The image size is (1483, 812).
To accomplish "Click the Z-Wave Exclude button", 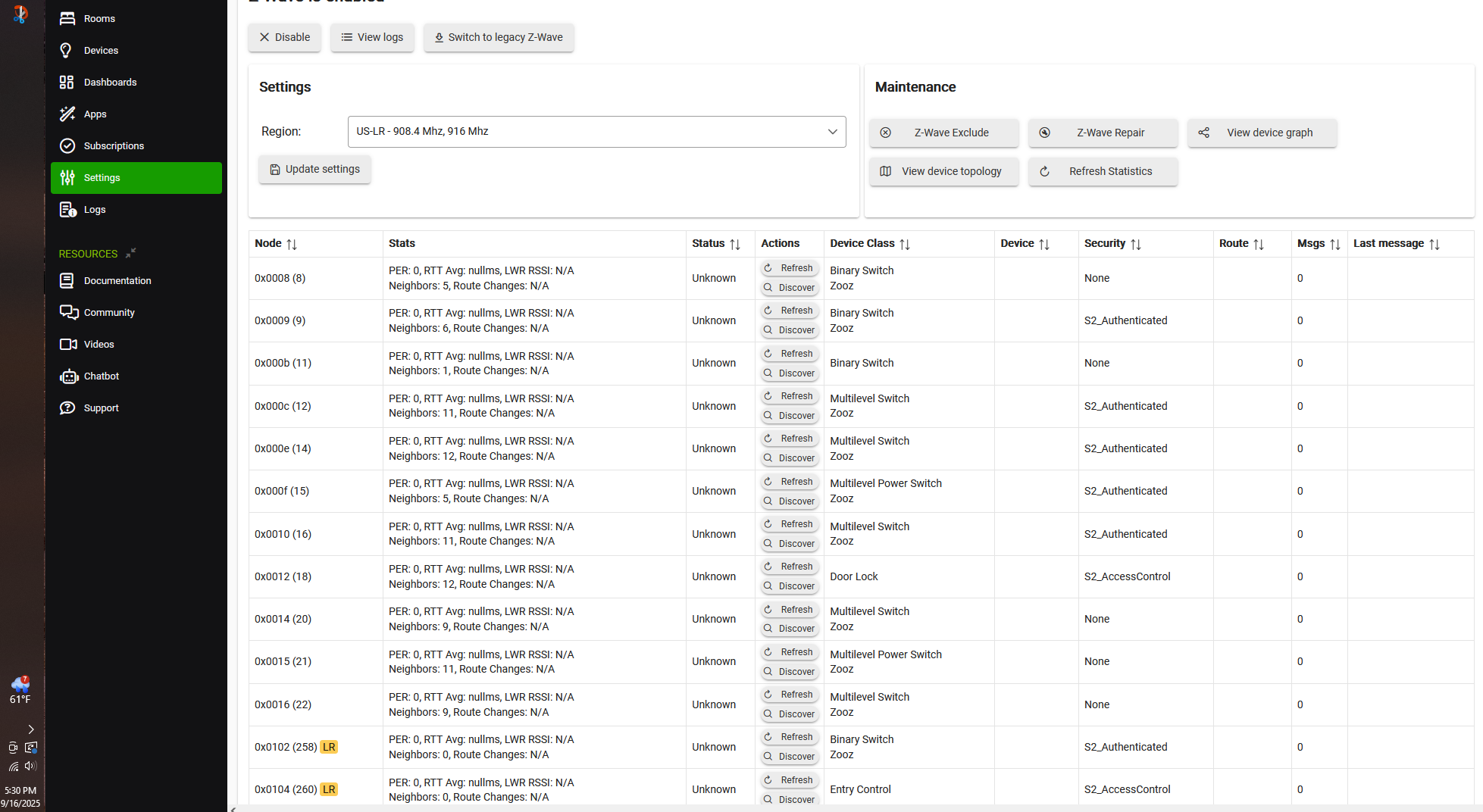I will tap(943, 133).
